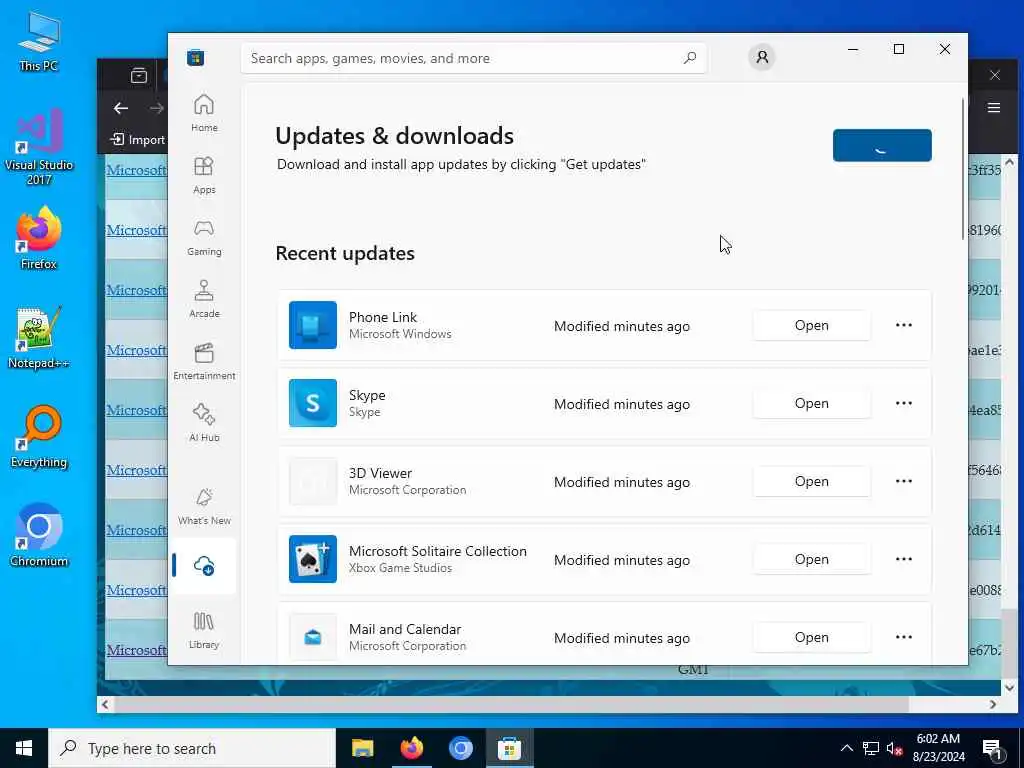Select the Visual Studio 2017 desktop shortcut

tap(39, 148)
